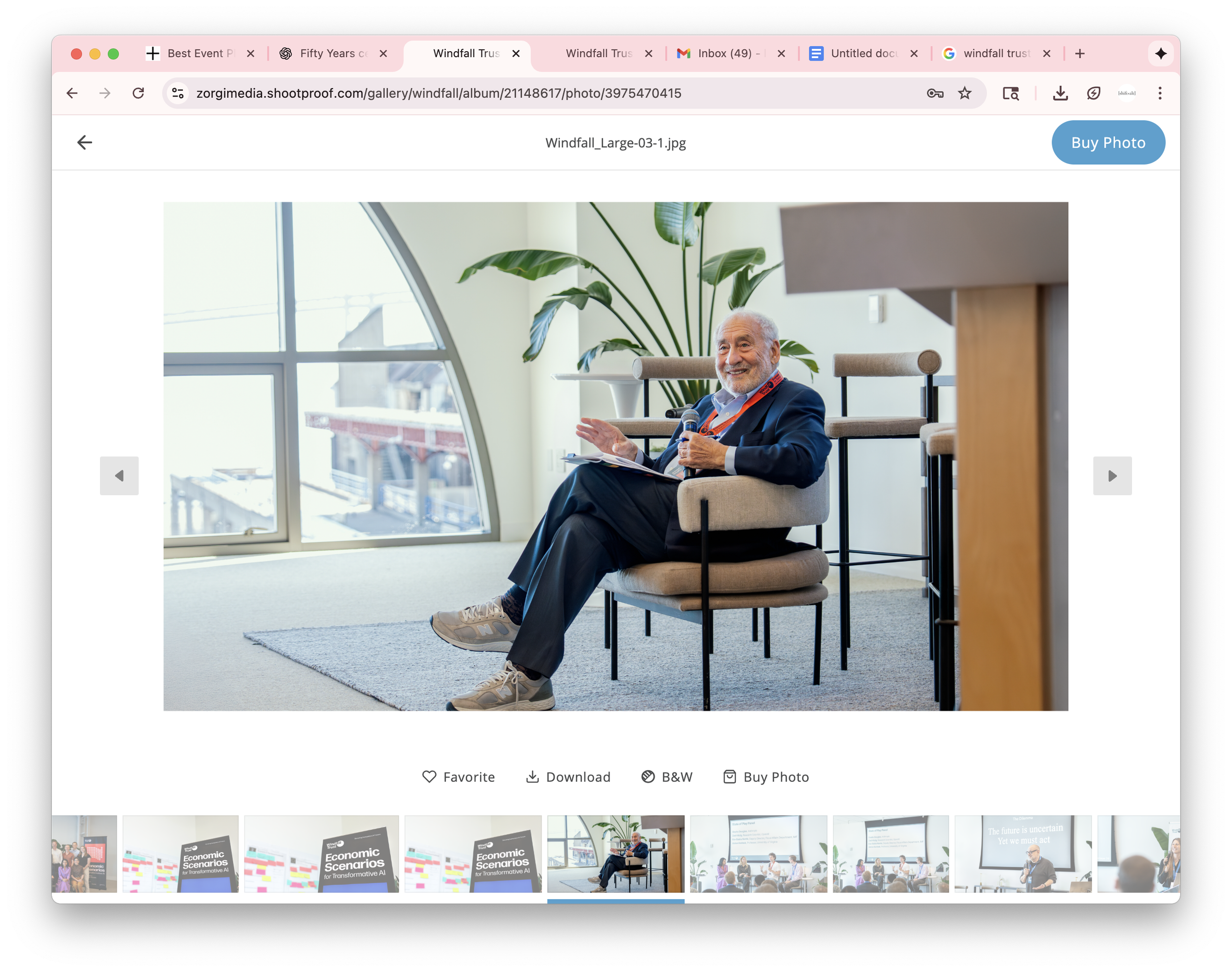
Task: Open the password key icon
Action: tap(935, 93)
